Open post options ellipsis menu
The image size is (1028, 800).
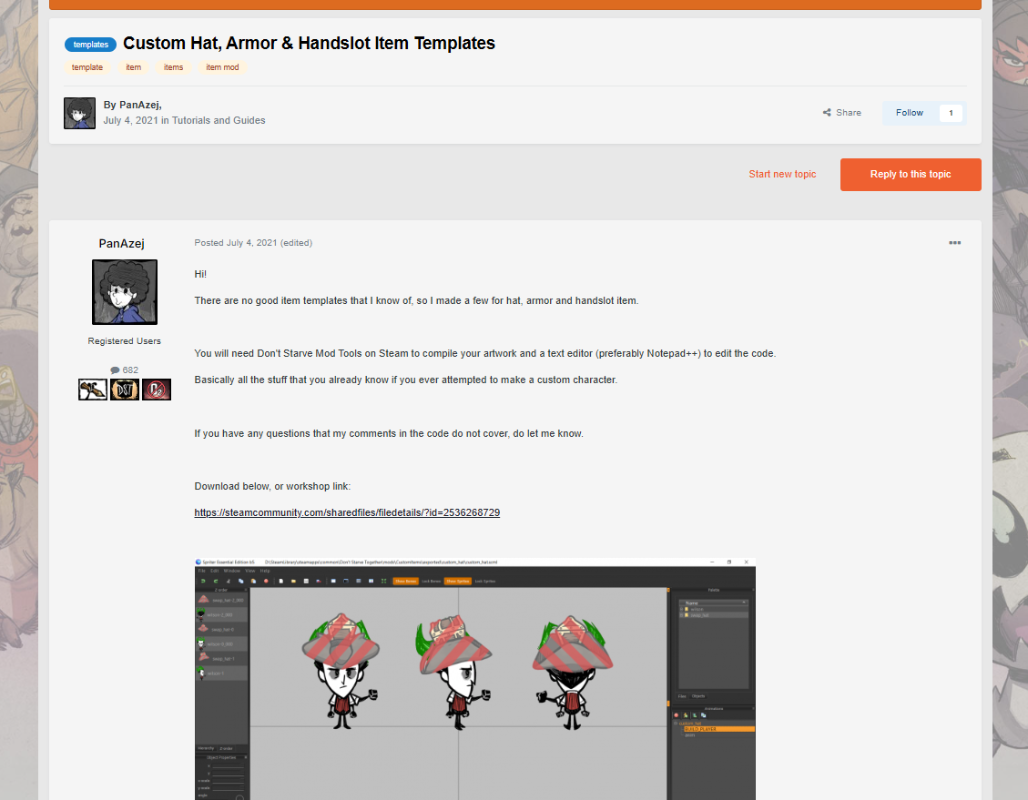coord(955,243)
